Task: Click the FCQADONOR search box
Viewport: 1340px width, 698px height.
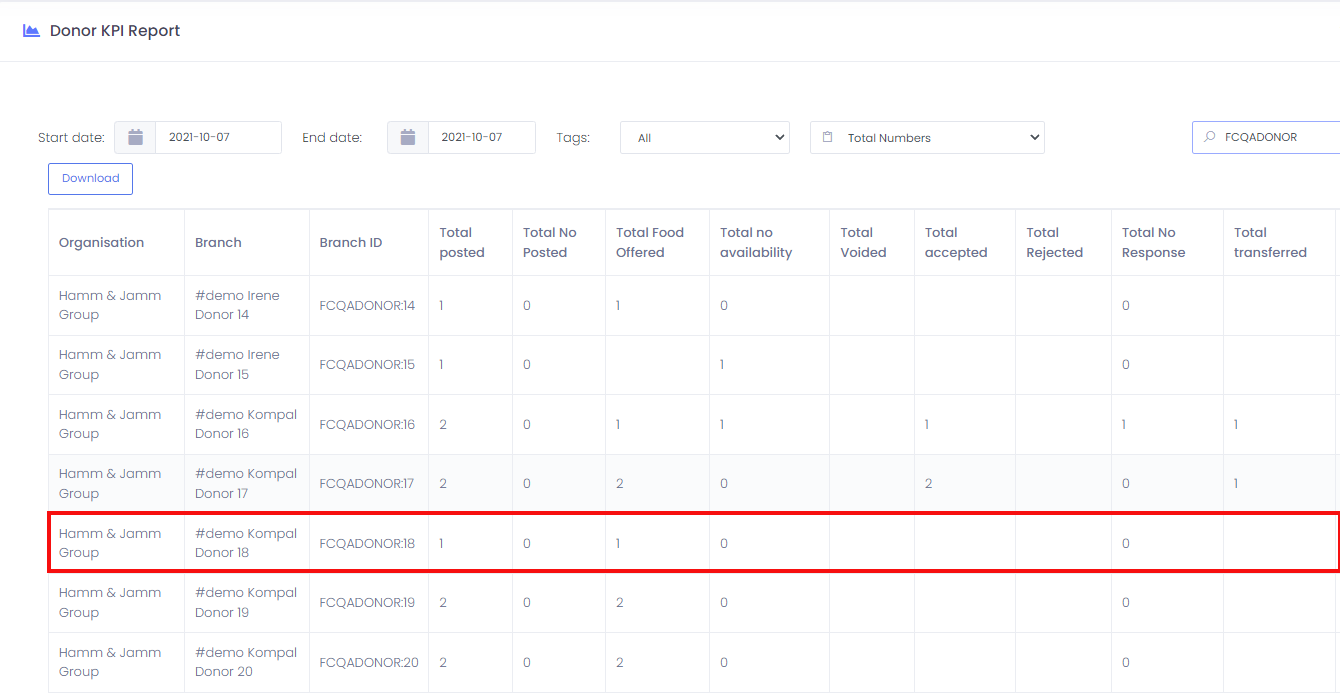Action: tap(1275, 137)
